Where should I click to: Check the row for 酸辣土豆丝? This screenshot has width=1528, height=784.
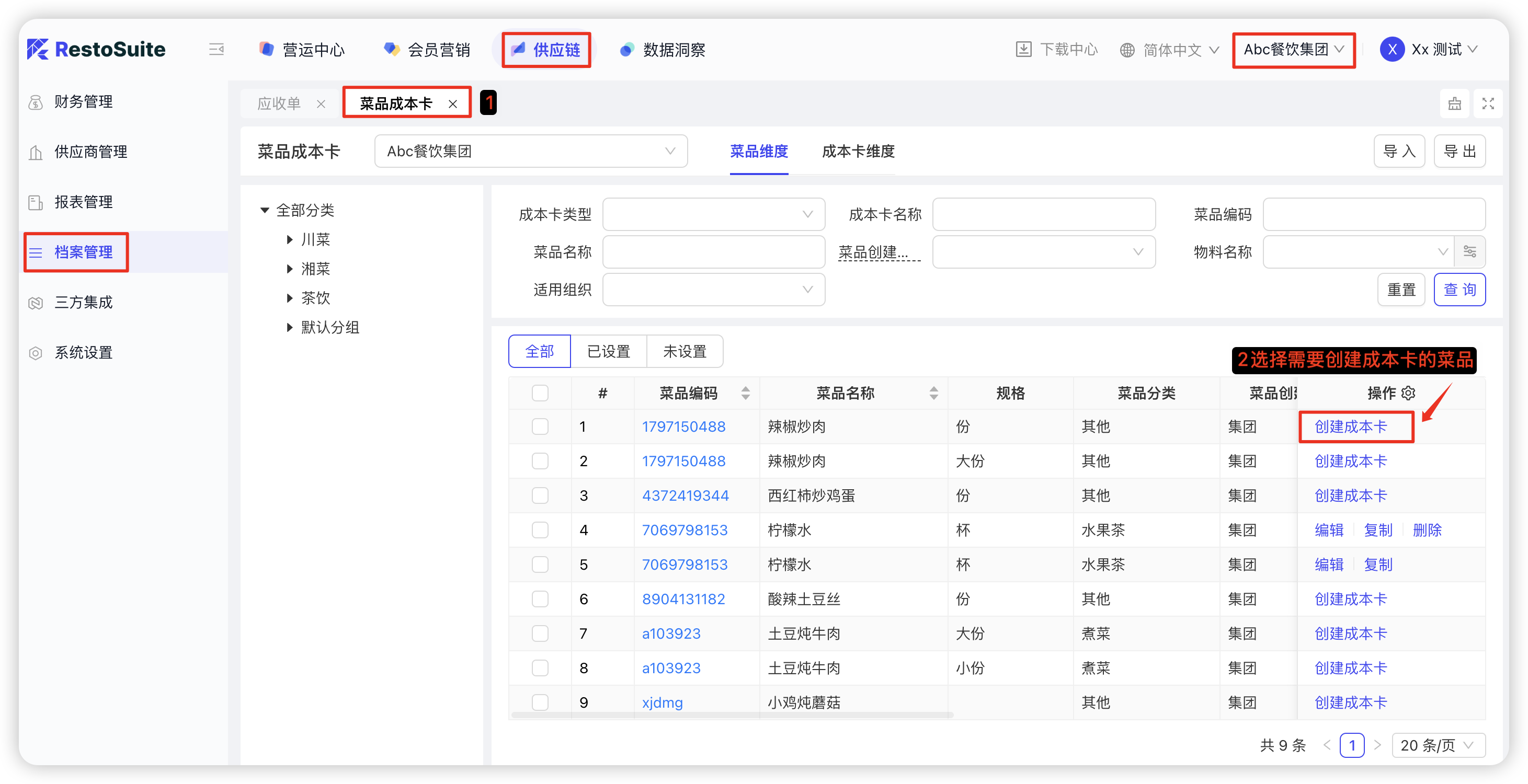click(x=540, y=599)
